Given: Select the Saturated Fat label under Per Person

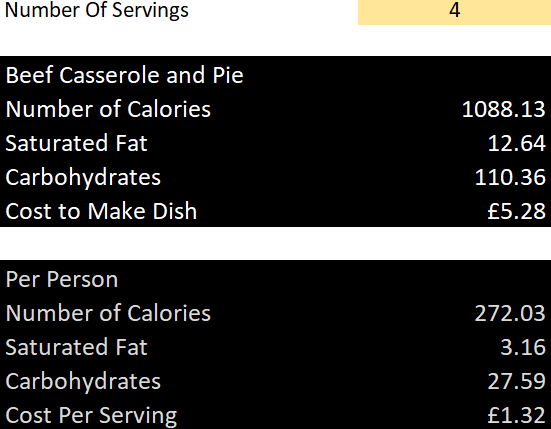Looking at the screenshot, I should [x=76, y=347].
